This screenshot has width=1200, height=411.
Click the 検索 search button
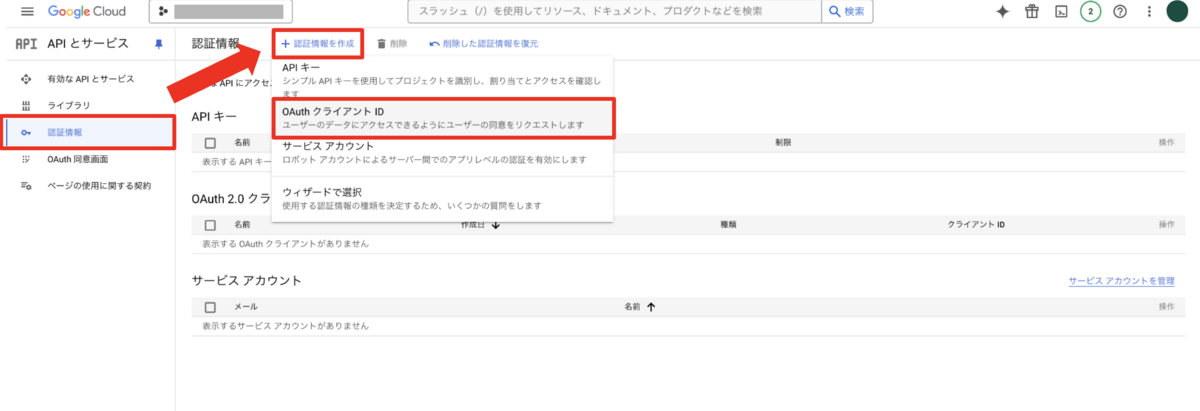click(x=846, y=11)
